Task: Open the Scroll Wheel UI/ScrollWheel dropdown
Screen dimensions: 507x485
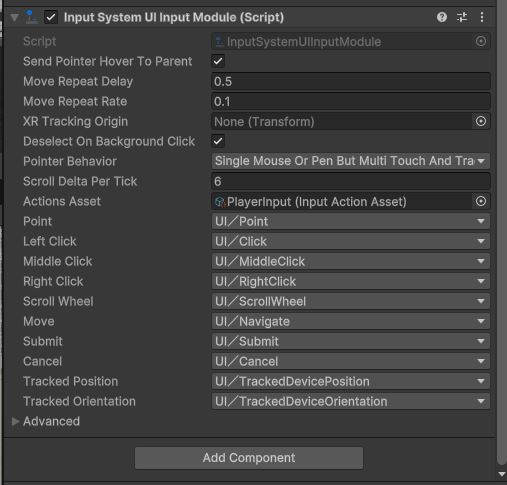Action: coord(351,301)
